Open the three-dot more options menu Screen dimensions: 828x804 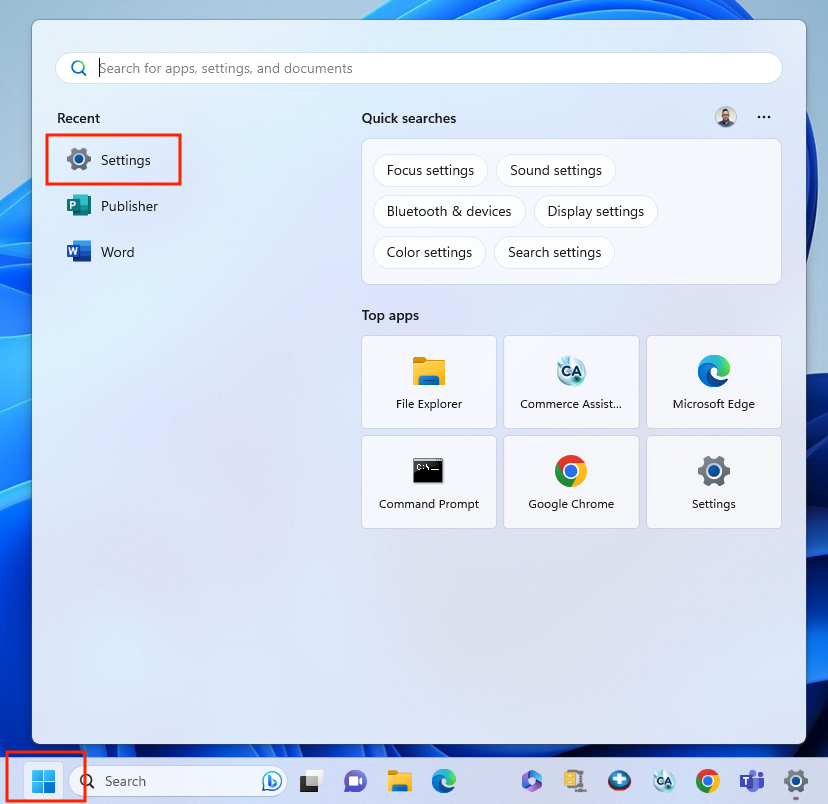pos(764,117)
